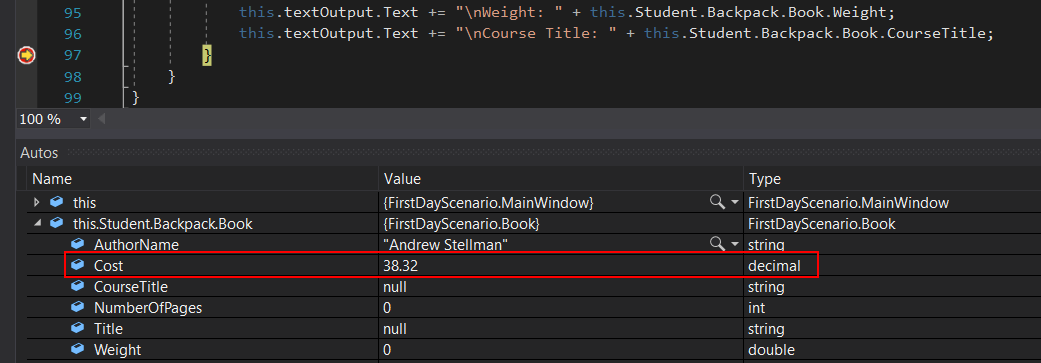Select the NumberOfPages value 0

387,308
